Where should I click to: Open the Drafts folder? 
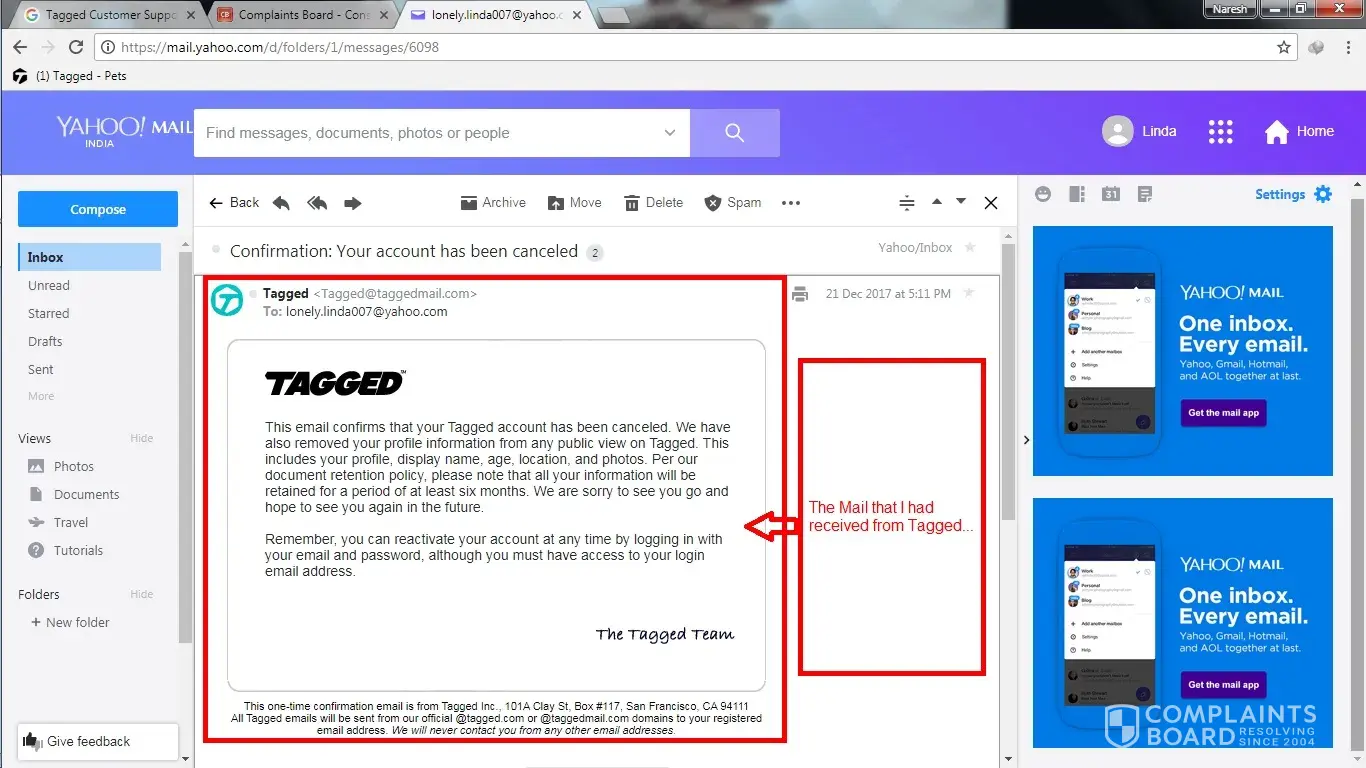(45, 341)
